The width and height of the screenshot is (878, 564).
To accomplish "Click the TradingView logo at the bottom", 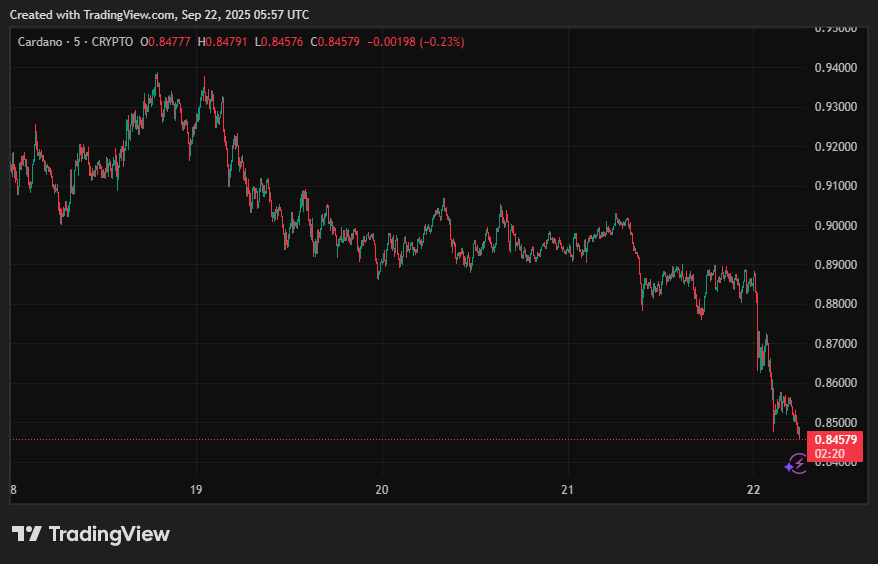I will click(x=91, y=534).
